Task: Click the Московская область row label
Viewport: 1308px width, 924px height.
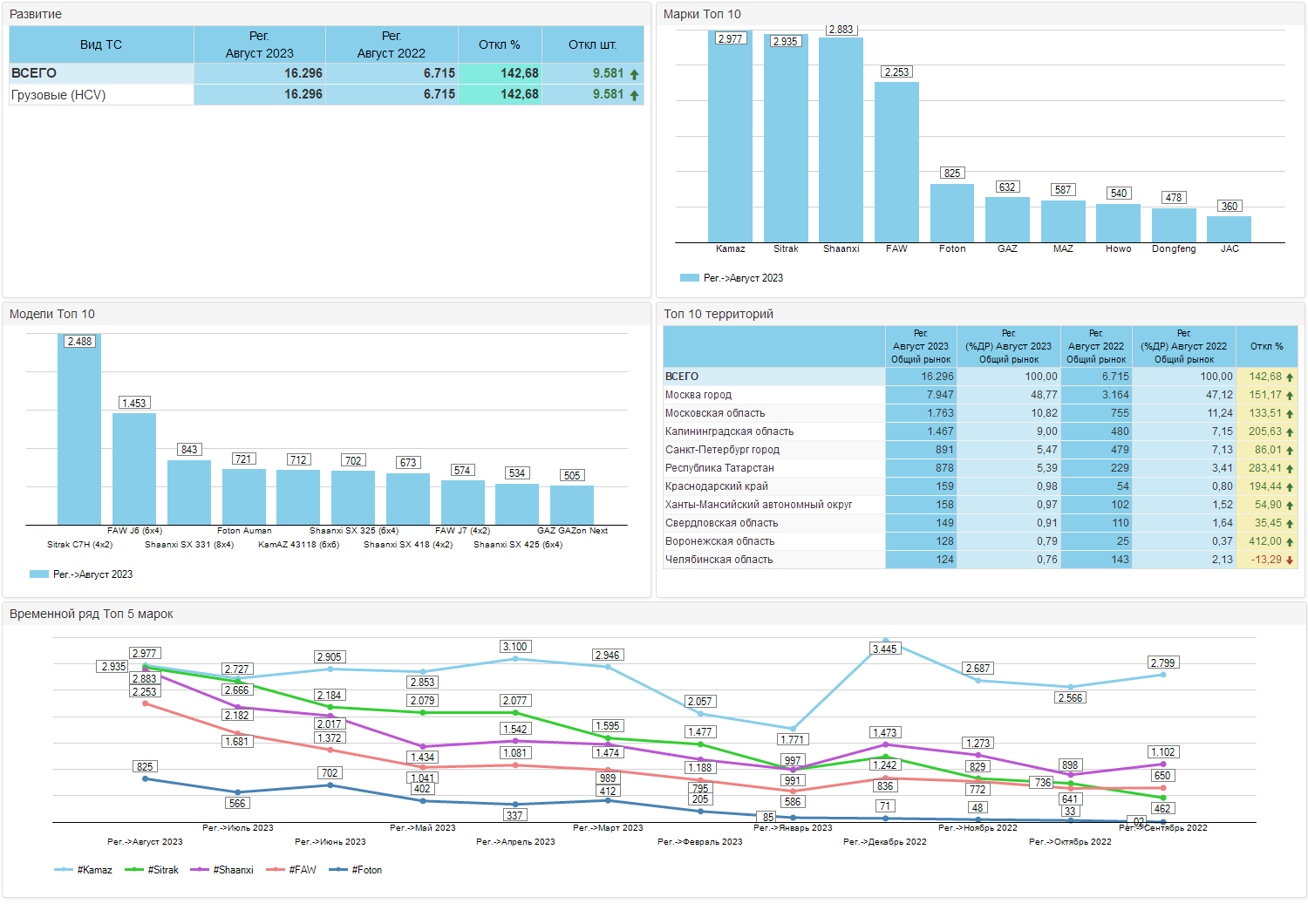Action: click(715, 413)
